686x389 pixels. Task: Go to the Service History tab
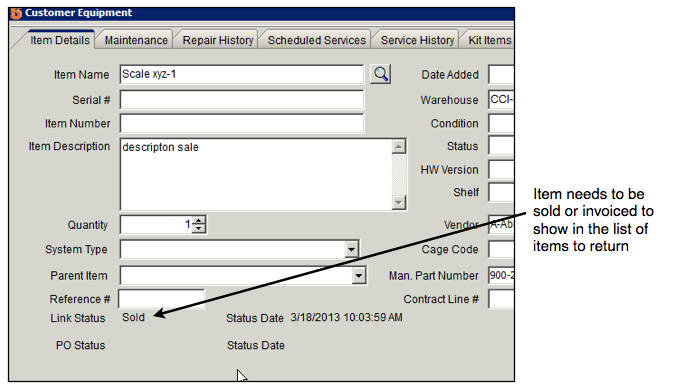[417, 40]
